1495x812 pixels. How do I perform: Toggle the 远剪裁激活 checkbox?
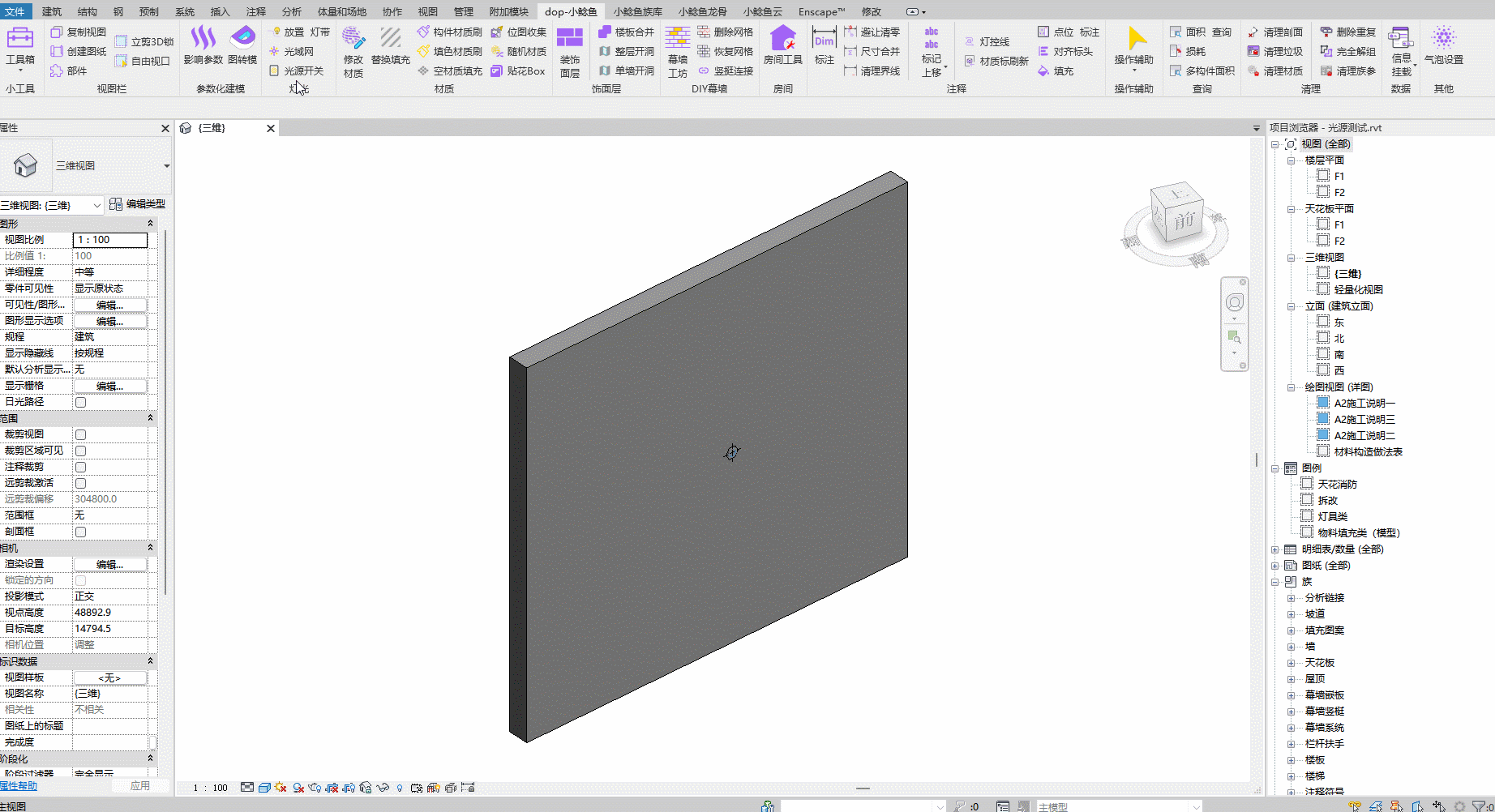click(x=80, y=483)
